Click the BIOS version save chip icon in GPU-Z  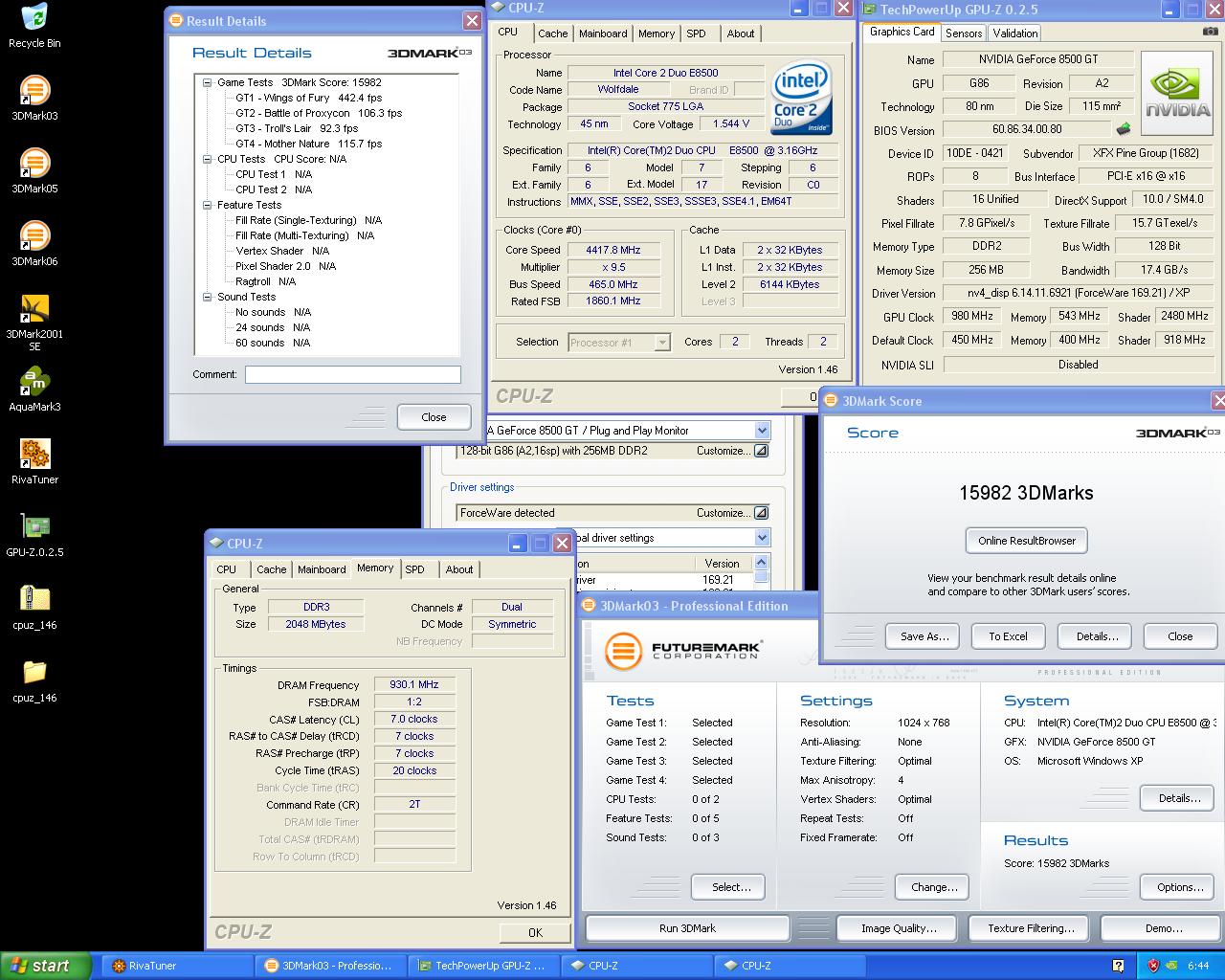coord(1123,129)
